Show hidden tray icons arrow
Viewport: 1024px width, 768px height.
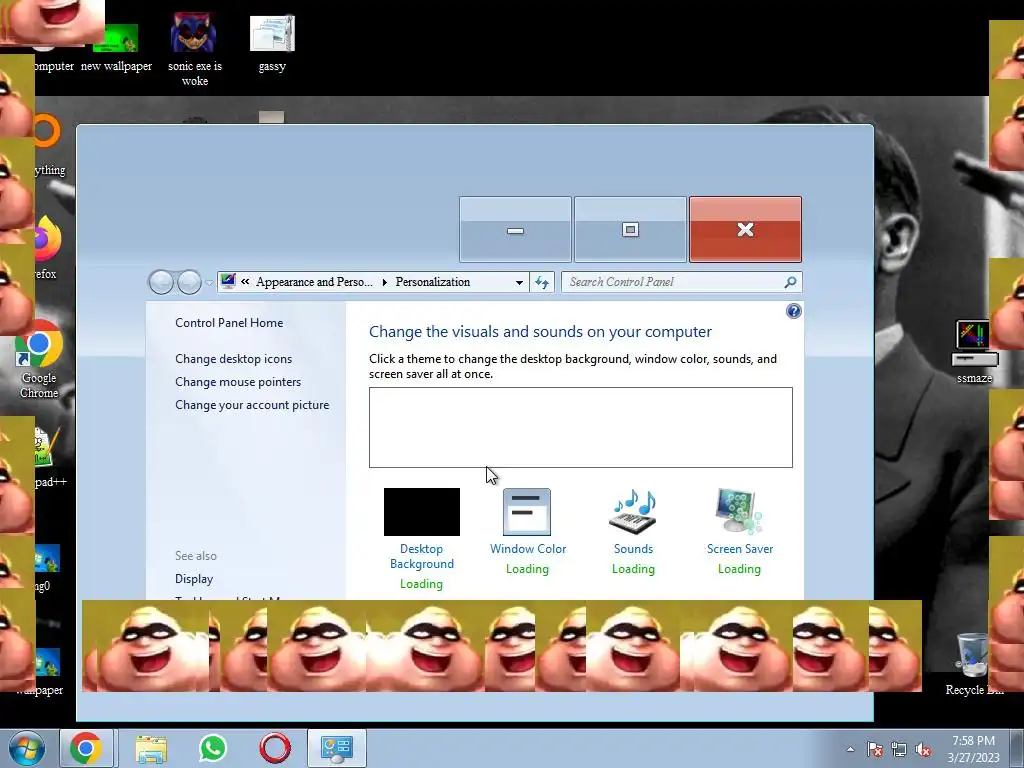pyautogui.click(x=850, y=749)
